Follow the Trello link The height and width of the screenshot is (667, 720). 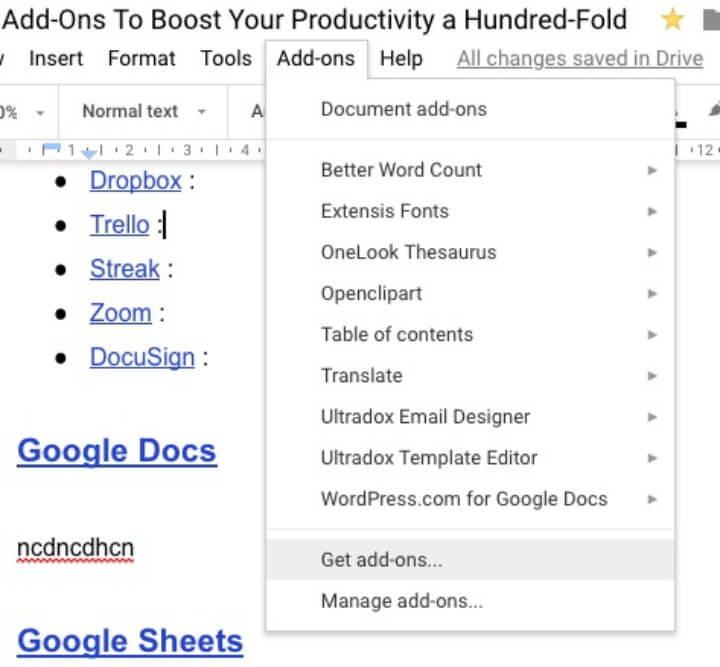[x=119, y=225]
